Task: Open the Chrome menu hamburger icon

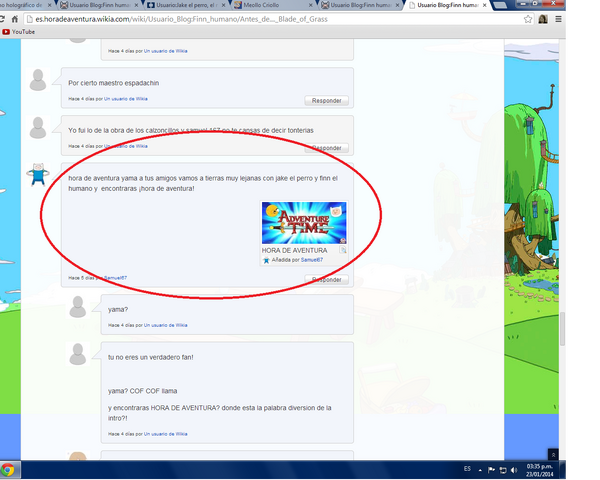Action: (558, 19)
